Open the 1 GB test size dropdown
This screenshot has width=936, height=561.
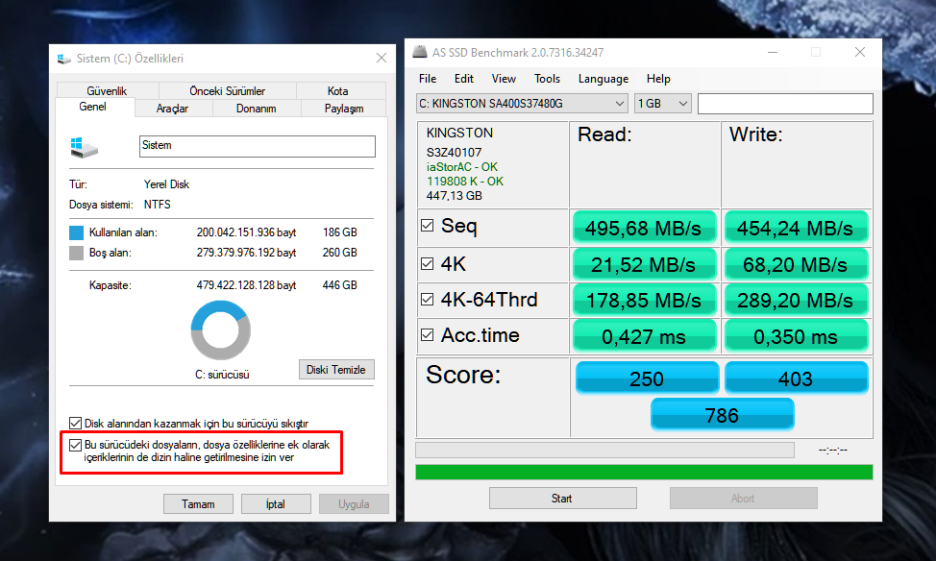663,103
